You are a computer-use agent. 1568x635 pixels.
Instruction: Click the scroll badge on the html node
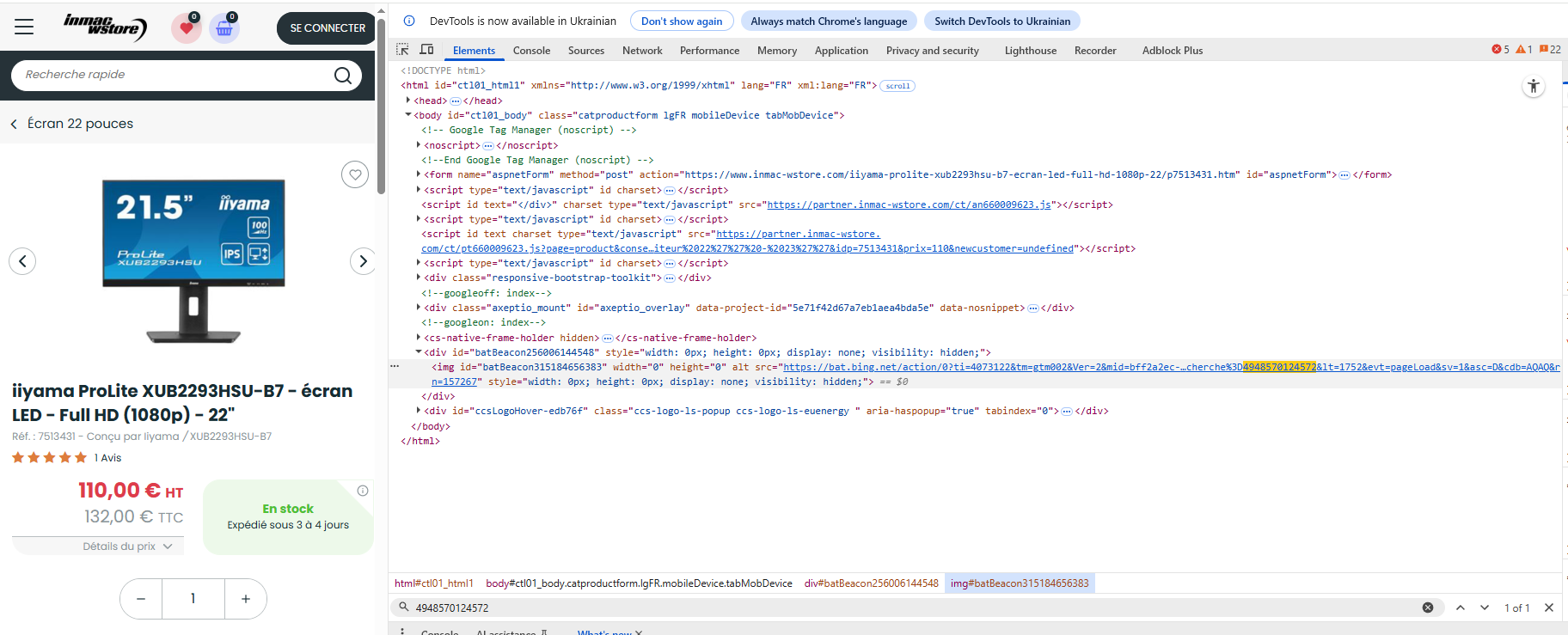[897, 86]
